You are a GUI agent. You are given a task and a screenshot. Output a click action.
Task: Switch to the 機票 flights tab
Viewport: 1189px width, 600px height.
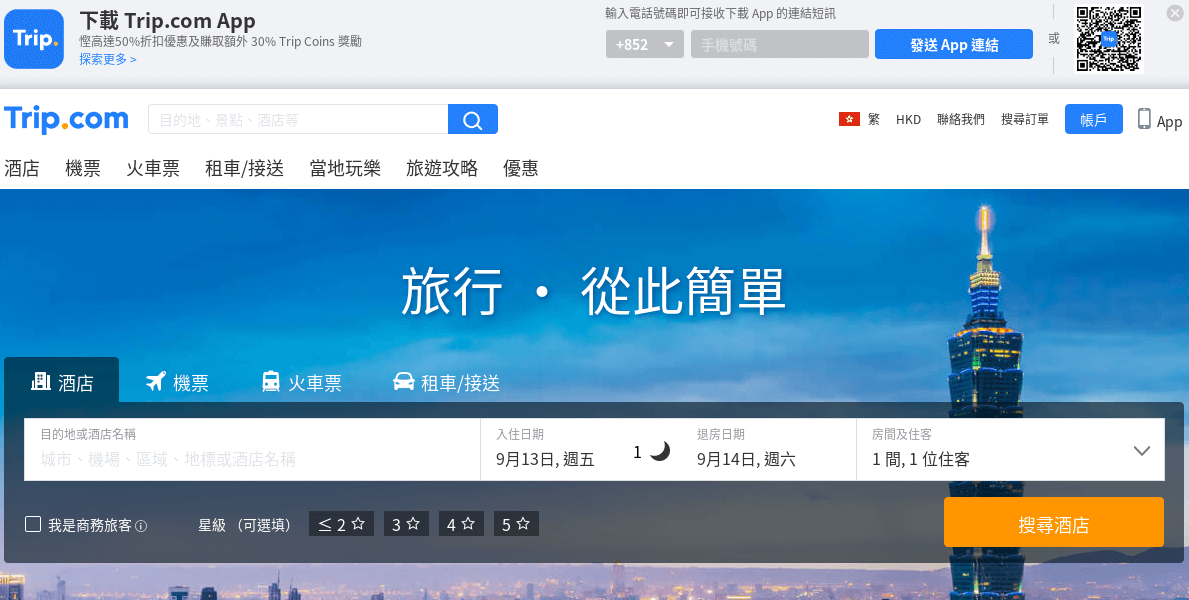pyautogui.click(x=177, y=382)
